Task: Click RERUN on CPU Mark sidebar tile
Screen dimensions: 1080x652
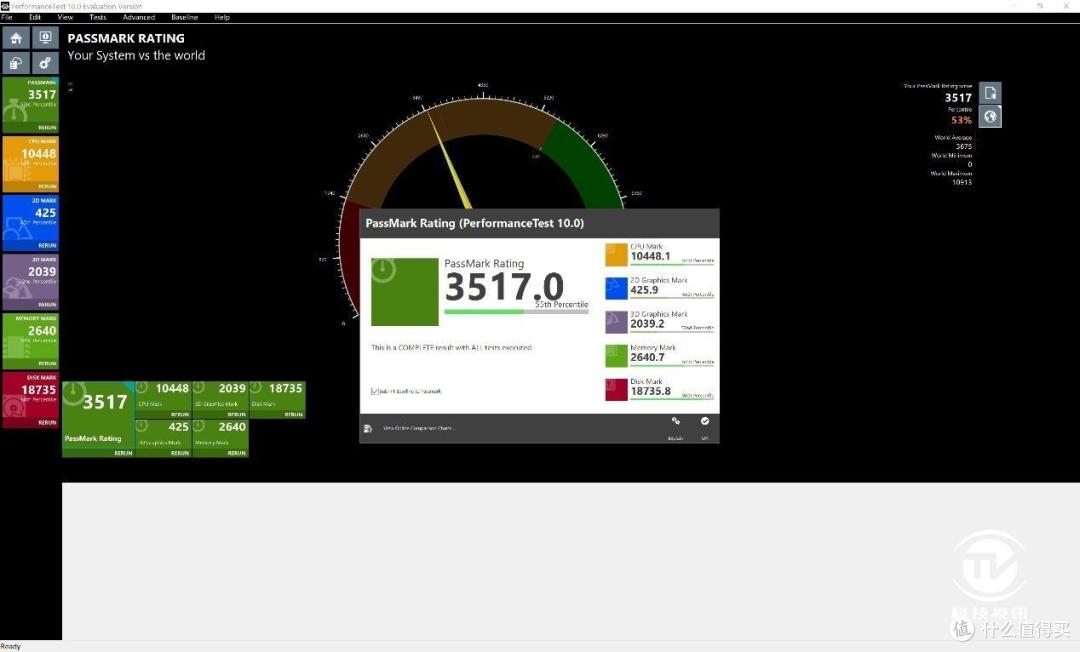Action: point(48,187)
